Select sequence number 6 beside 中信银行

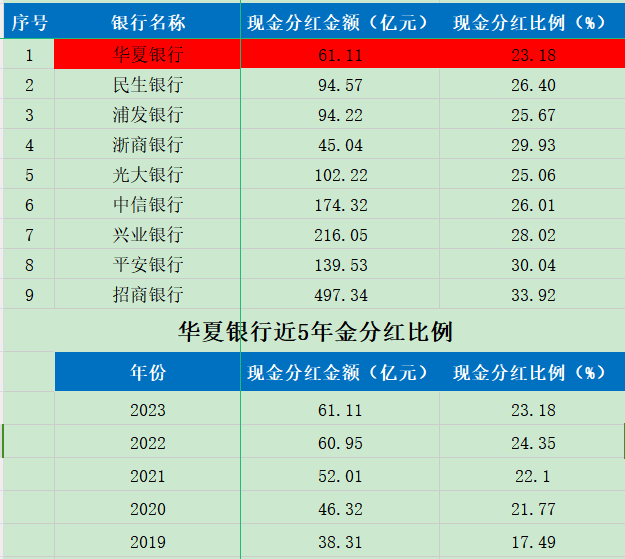pyautogui.click(x=29, y=204)
